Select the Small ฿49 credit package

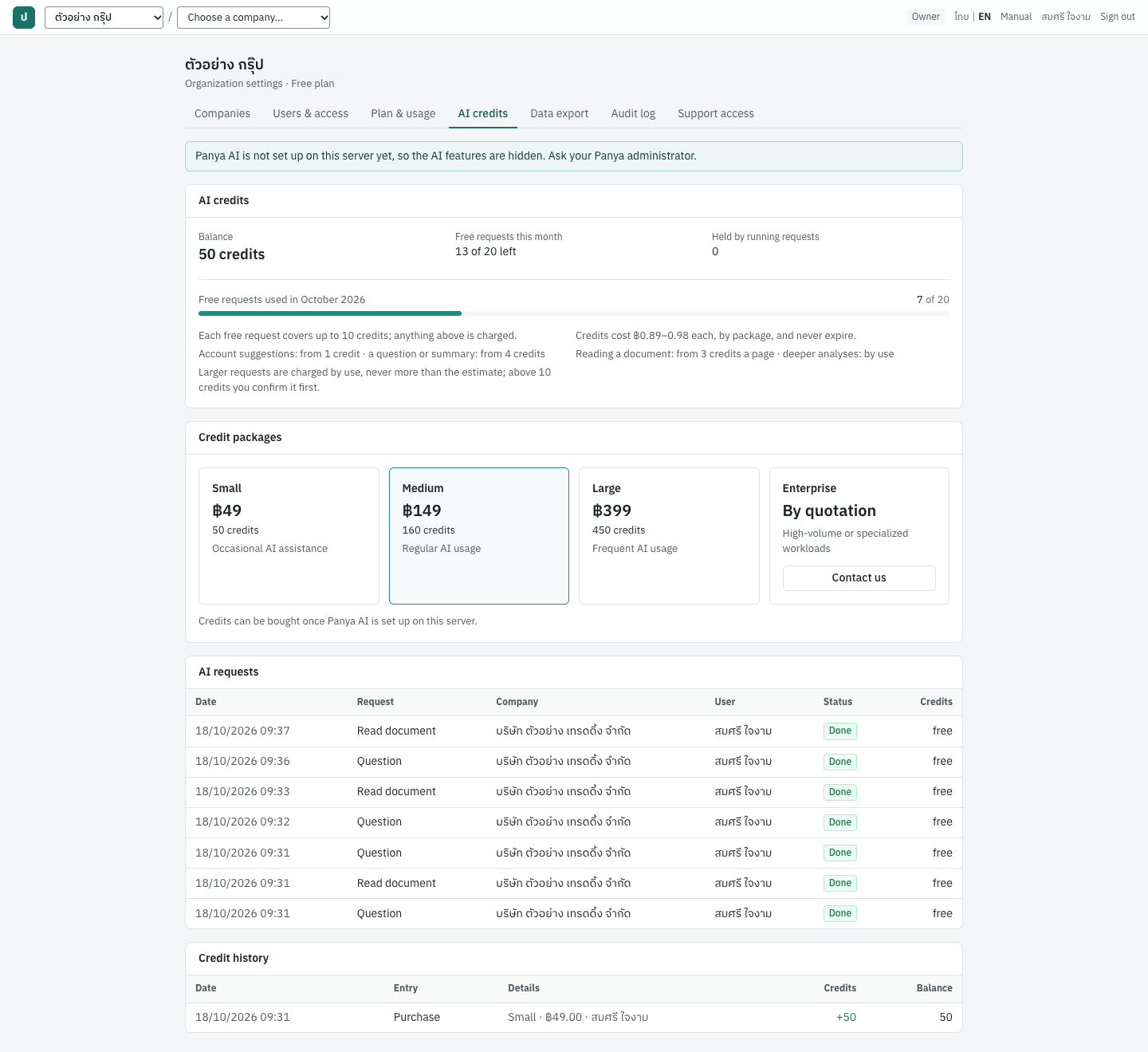click(x=289, y=536)
